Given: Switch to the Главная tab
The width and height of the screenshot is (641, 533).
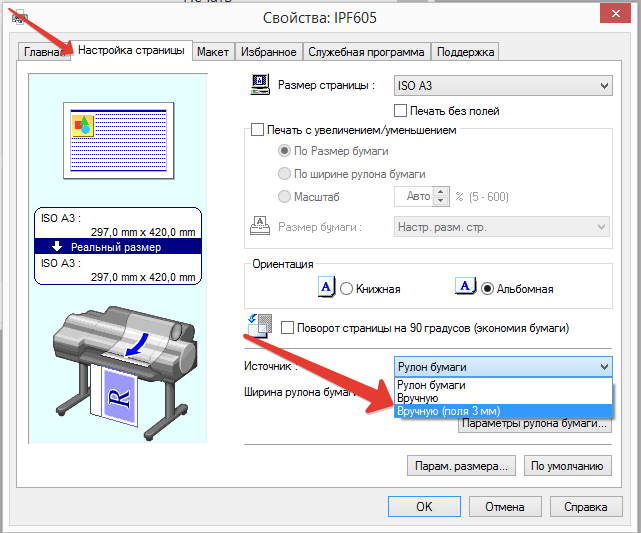Looking at the screenshot, I should click(x=44, y=52).
